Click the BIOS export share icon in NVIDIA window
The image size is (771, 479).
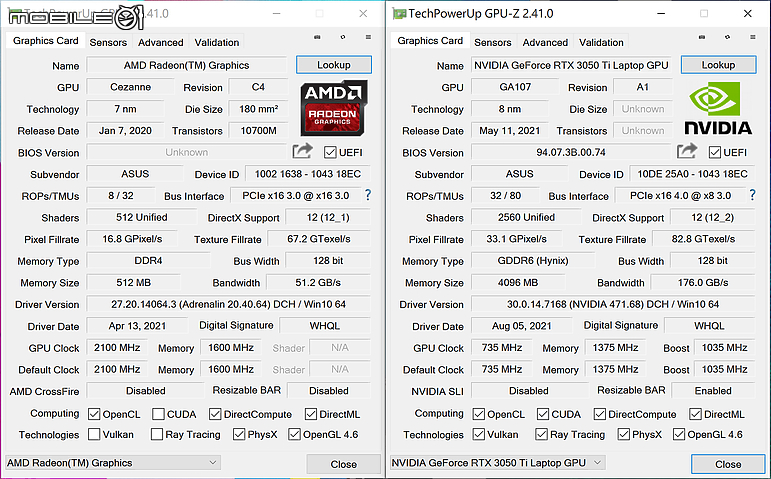[687, 150]
